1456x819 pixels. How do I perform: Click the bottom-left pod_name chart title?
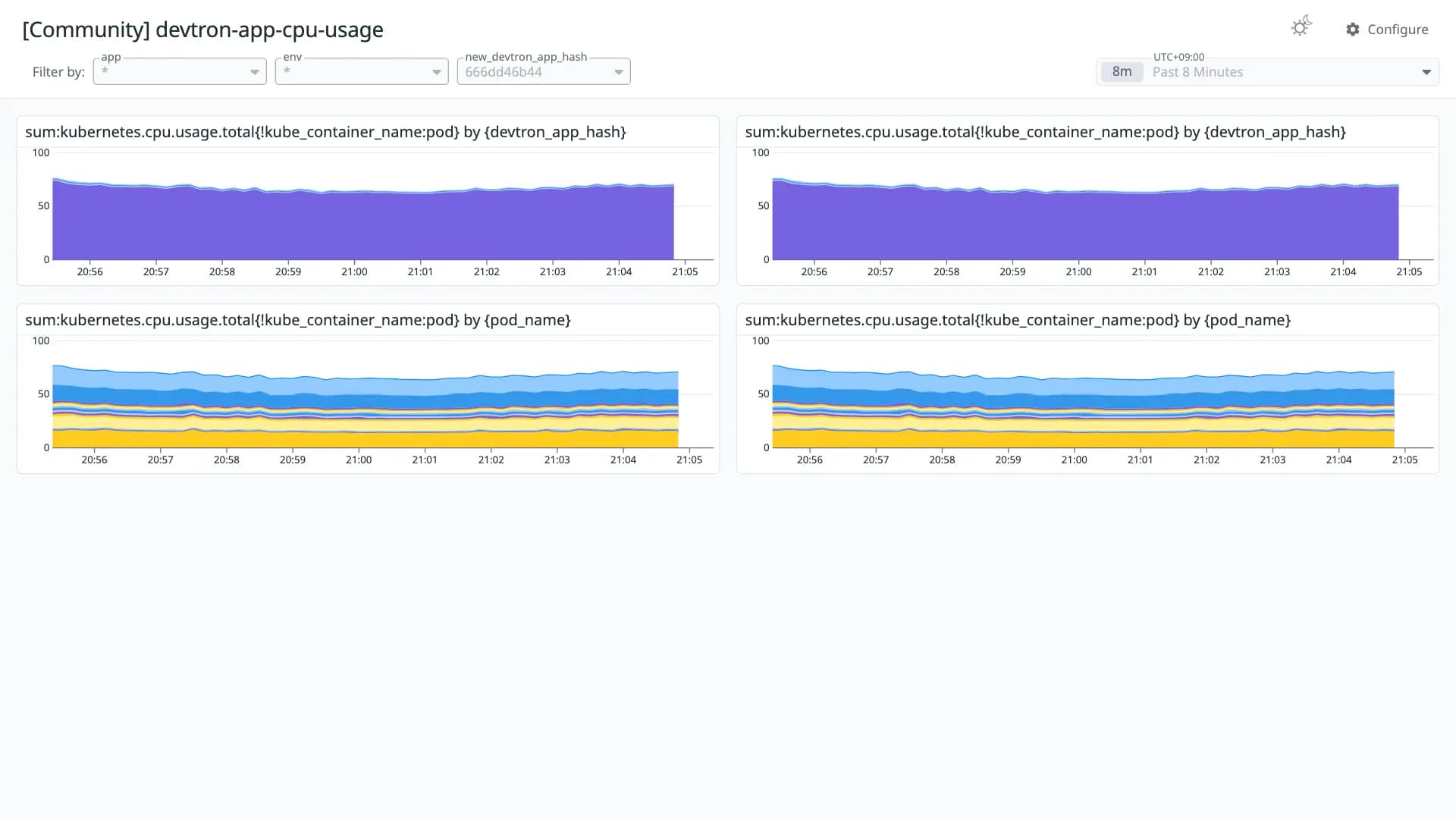click(298, 320)
